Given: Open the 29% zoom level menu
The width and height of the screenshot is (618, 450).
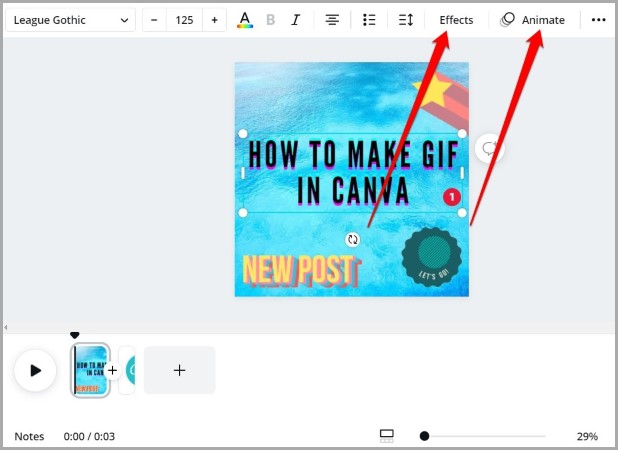Looking at the screenshot, I should pos(587,436).
